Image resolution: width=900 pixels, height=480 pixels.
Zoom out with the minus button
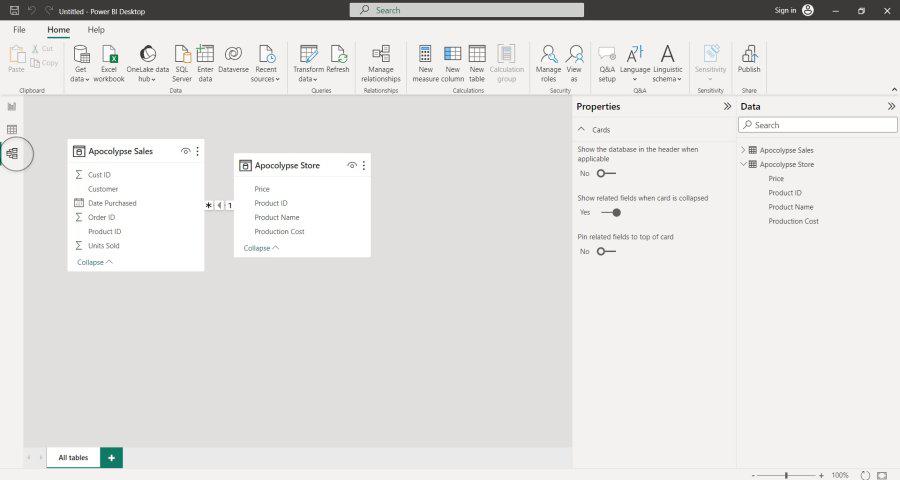tap(753, 475)
